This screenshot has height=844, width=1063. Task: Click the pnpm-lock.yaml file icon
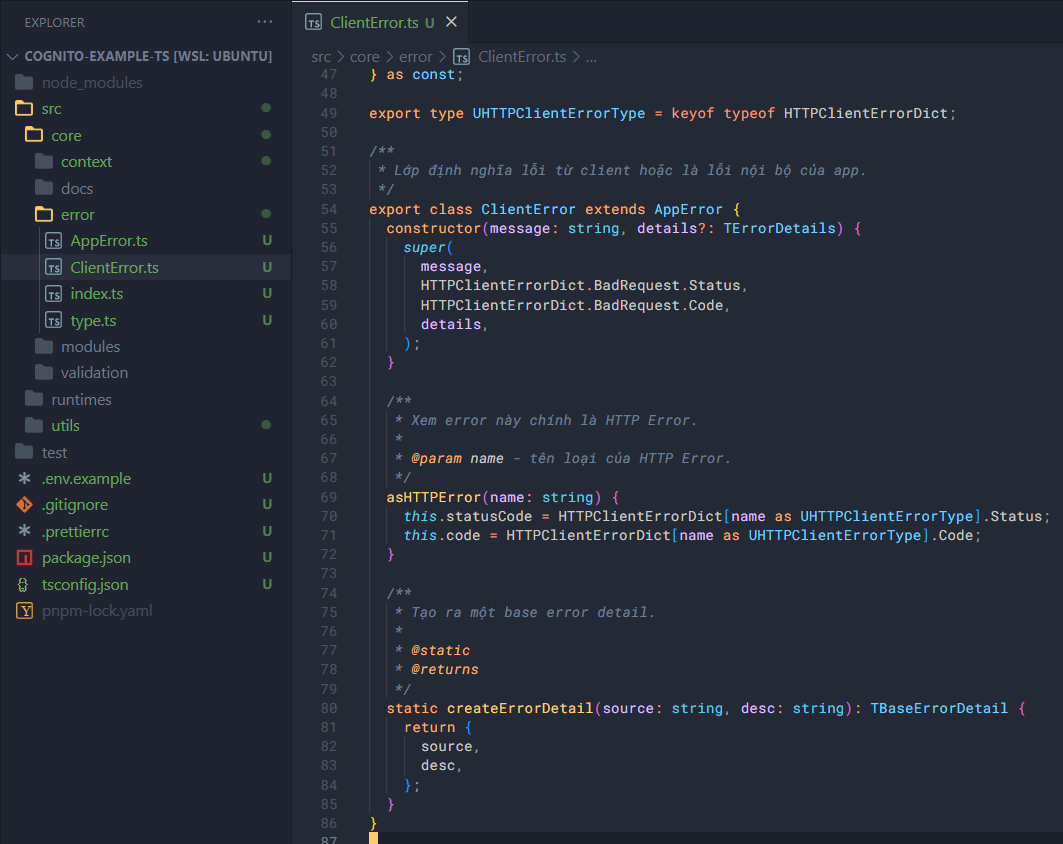coord(25,611)
